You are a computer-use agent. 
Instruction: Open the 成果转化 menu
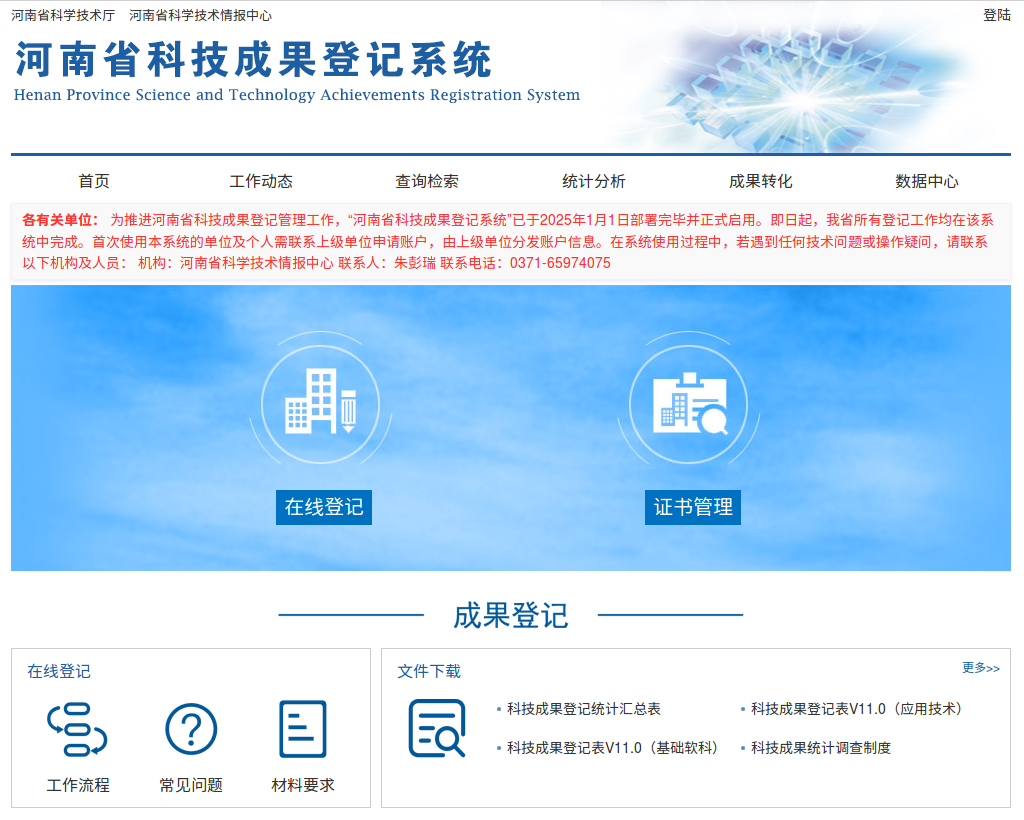click(x=760, y=181)
